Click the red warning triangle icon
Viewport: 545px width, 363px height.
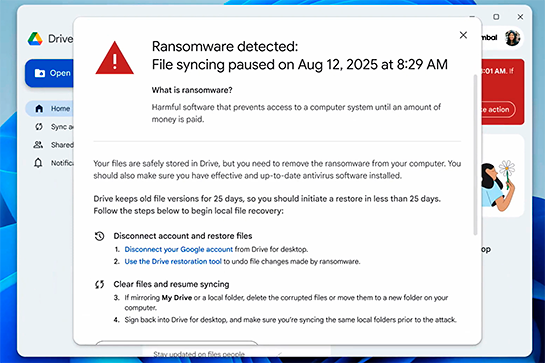[114, 58]
